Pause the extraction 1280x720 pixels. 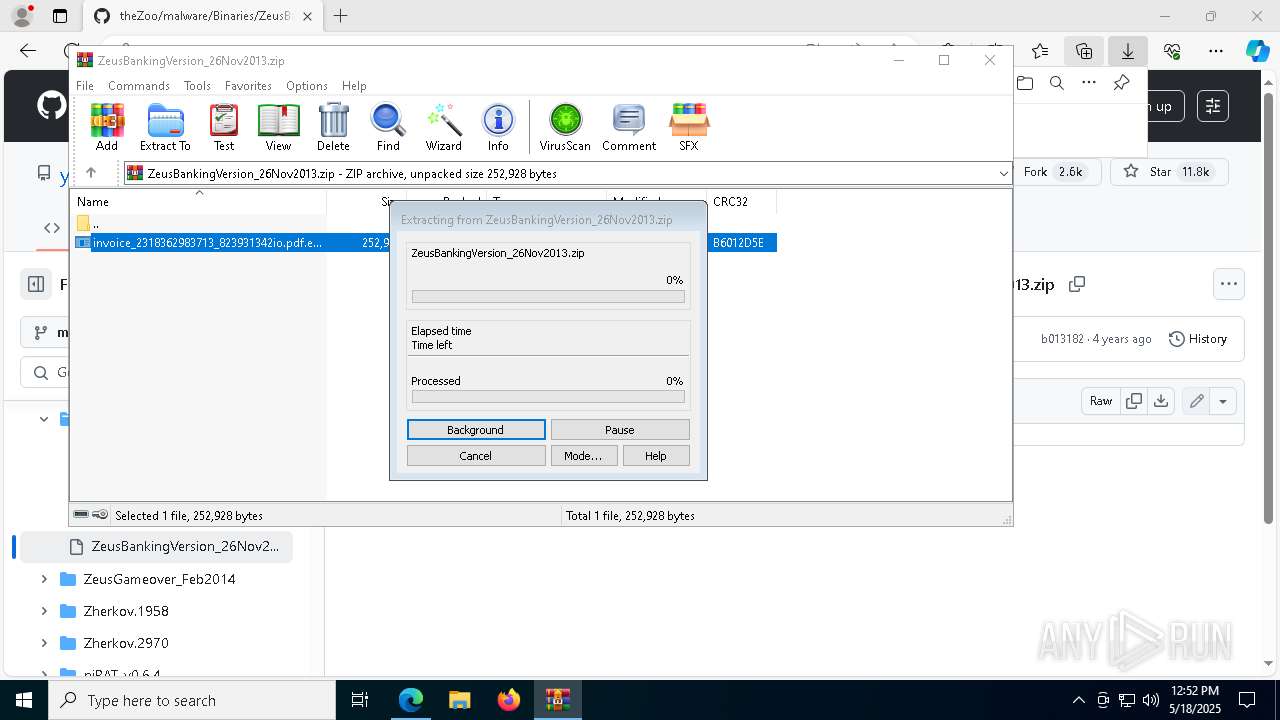[620, 430]
